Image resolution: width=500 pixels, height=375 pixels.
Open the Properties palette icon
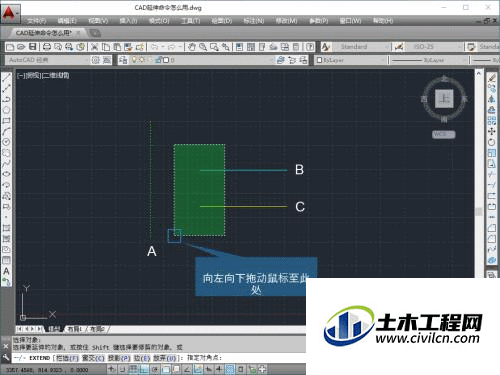(x=239, y=47)
